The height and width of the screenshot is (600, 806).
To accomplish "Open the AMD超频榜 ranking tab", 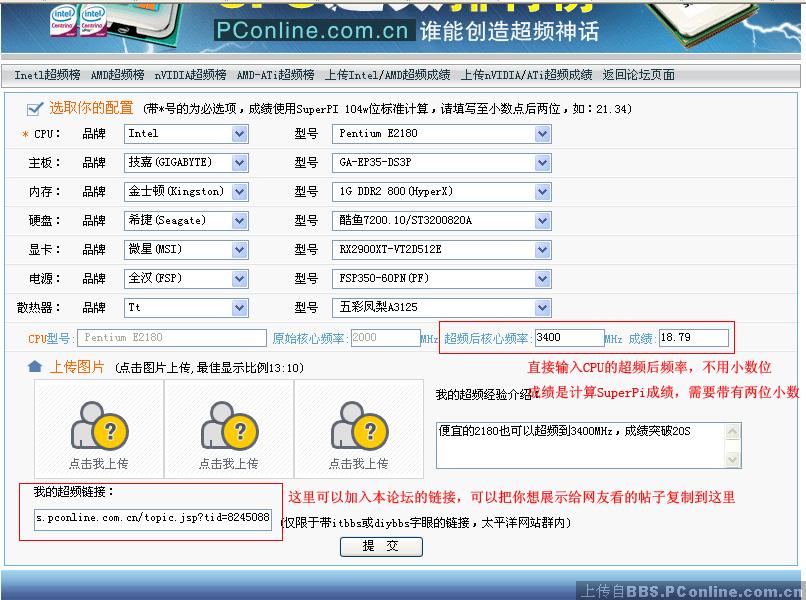I will pos(118,75).
